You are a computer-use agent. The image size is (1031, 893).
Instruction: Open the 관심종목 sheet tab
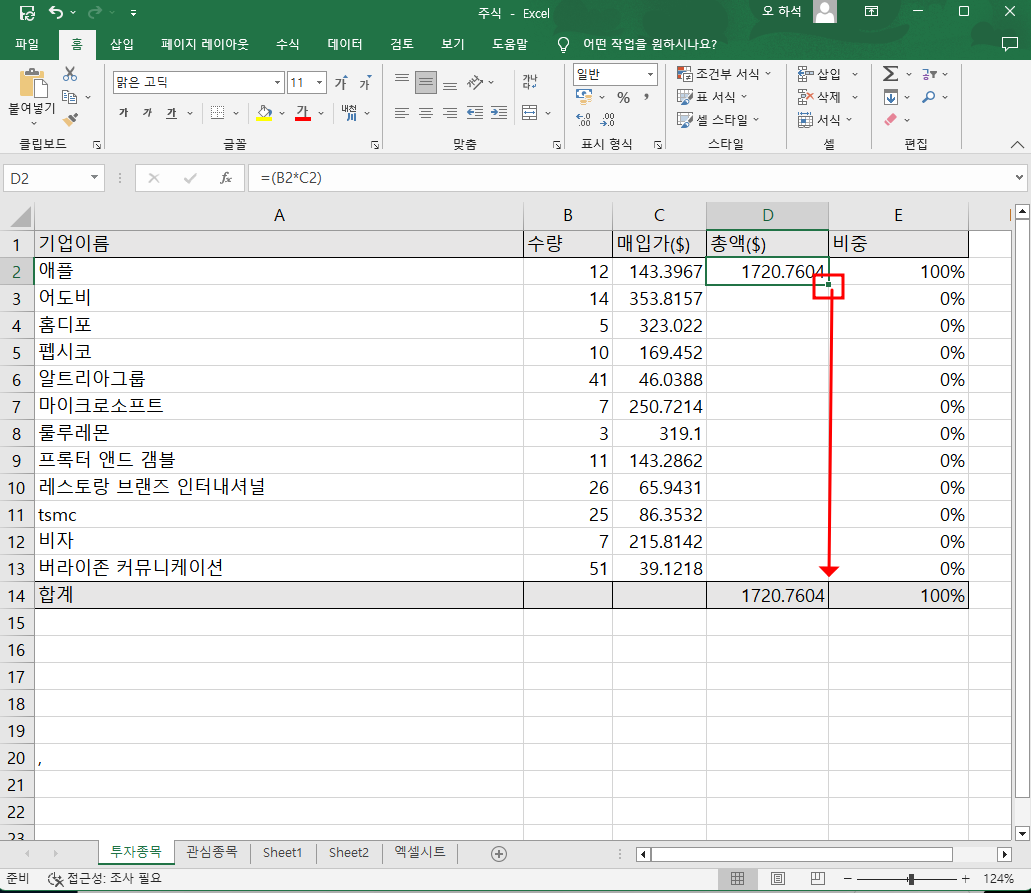pyautogui.click(x=212, y=852)
